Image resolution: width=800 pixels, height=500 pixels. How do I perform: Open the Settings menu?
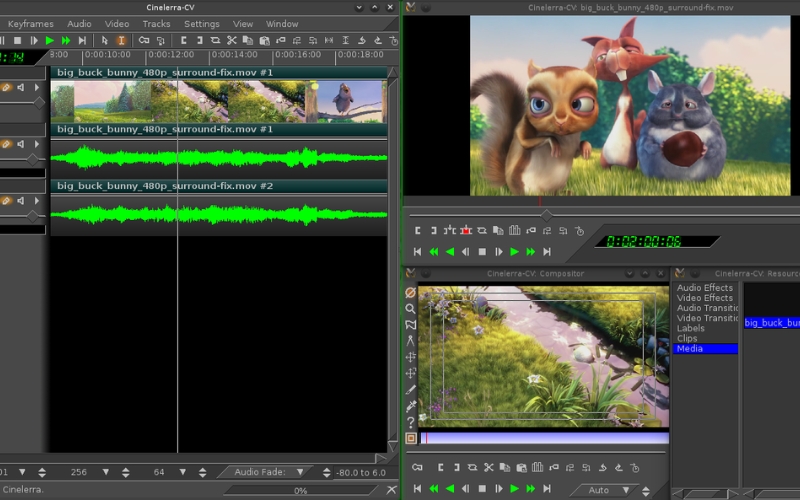coord(202,24)
